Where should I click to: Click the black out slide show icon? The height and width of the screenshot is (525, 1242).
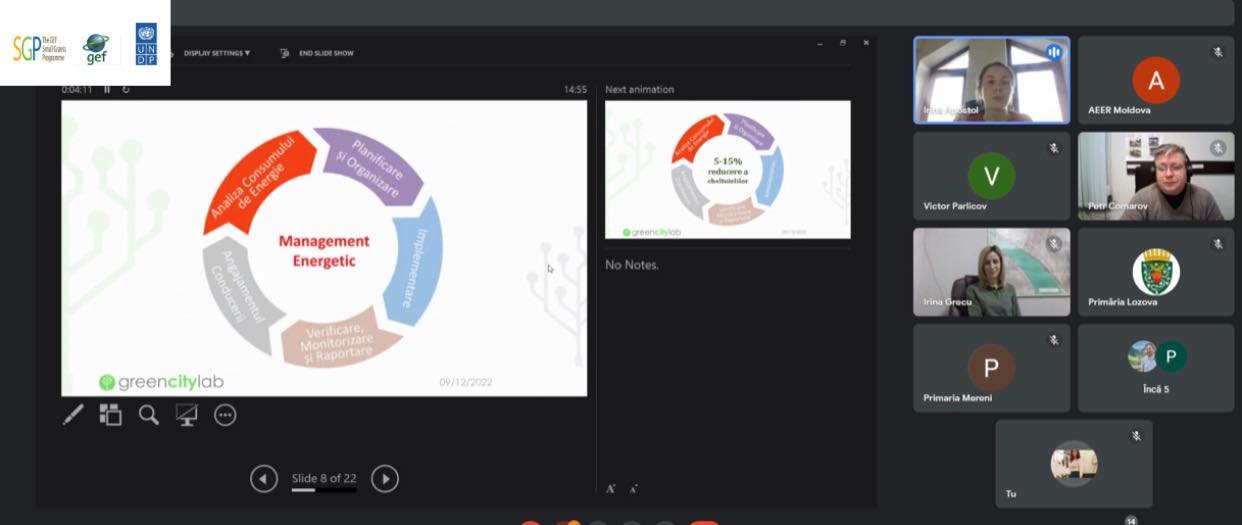coord(187,415)
